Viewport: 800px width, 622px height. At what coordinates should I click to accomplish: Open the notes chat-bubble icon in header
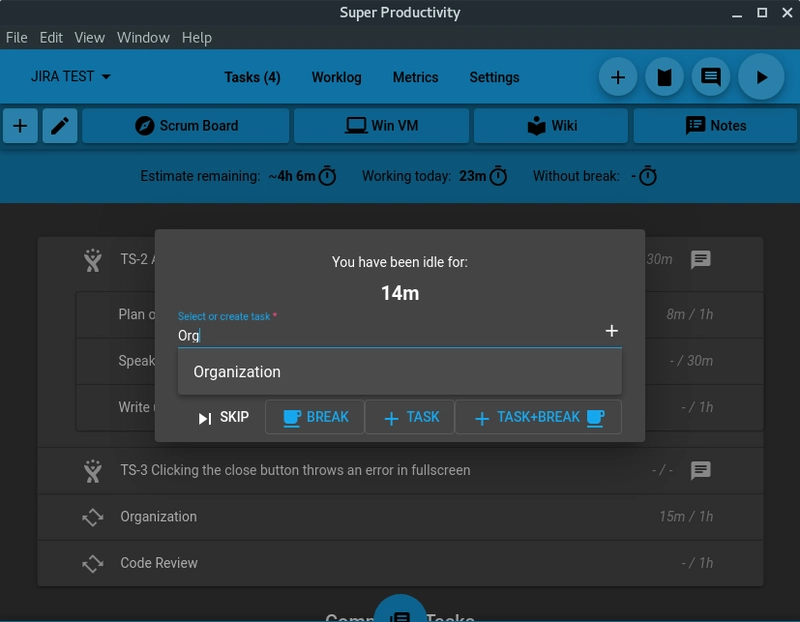coord(711,77)
